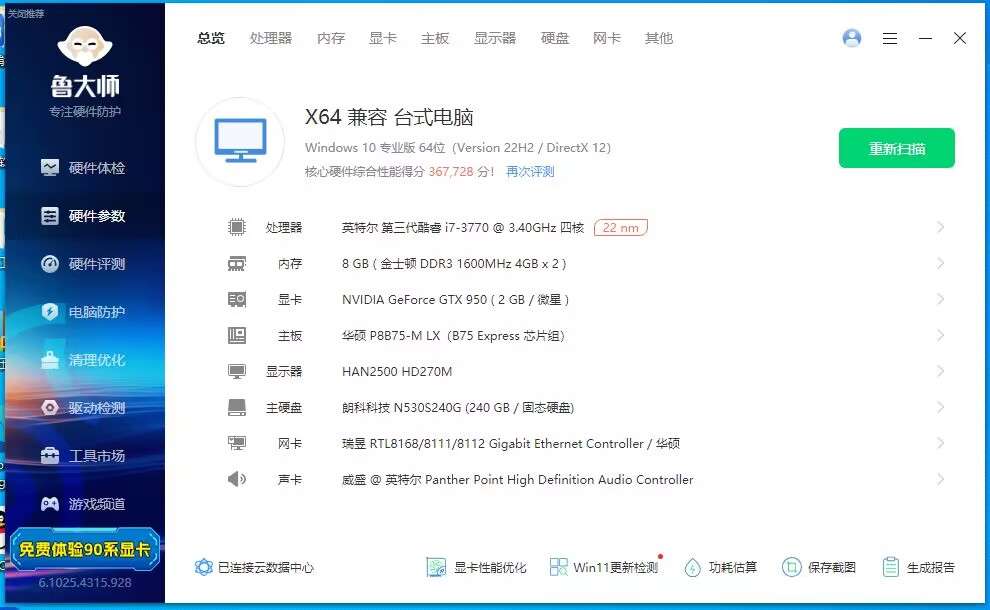Open 显卡性能优化 graphics optimization
The image size is (990, 610).
pyautogui.click(x=477, y=567)
